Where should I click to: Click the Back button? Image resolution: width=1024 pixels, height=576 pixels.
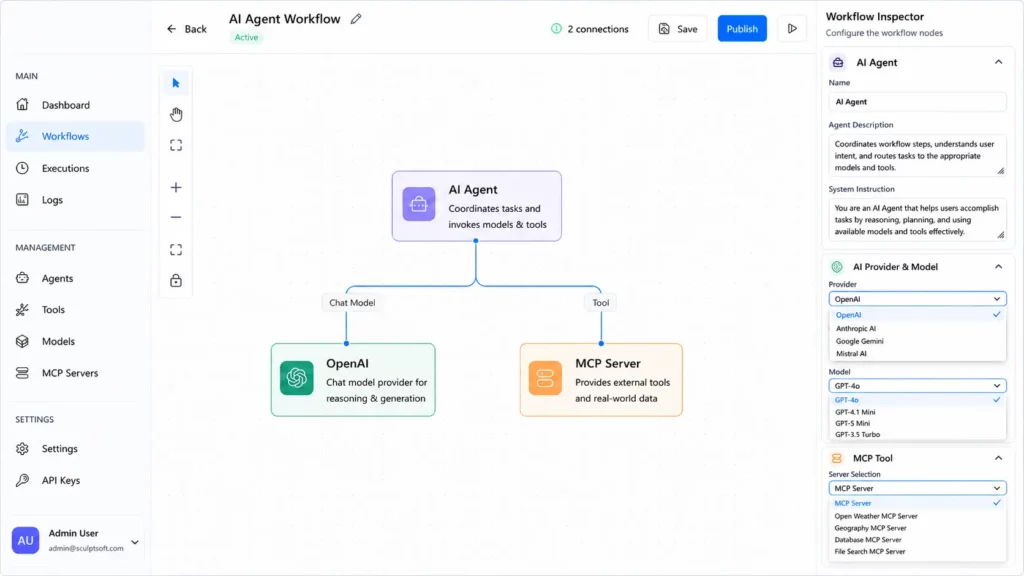click(x=187, y=29)
